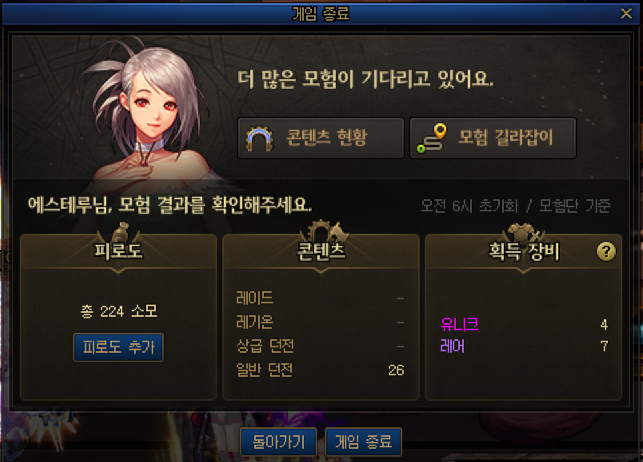The width and height of the screenshot is (643, 462).
Task: Click the pink 유니크 equipment entry
Action: pos(459,324)
